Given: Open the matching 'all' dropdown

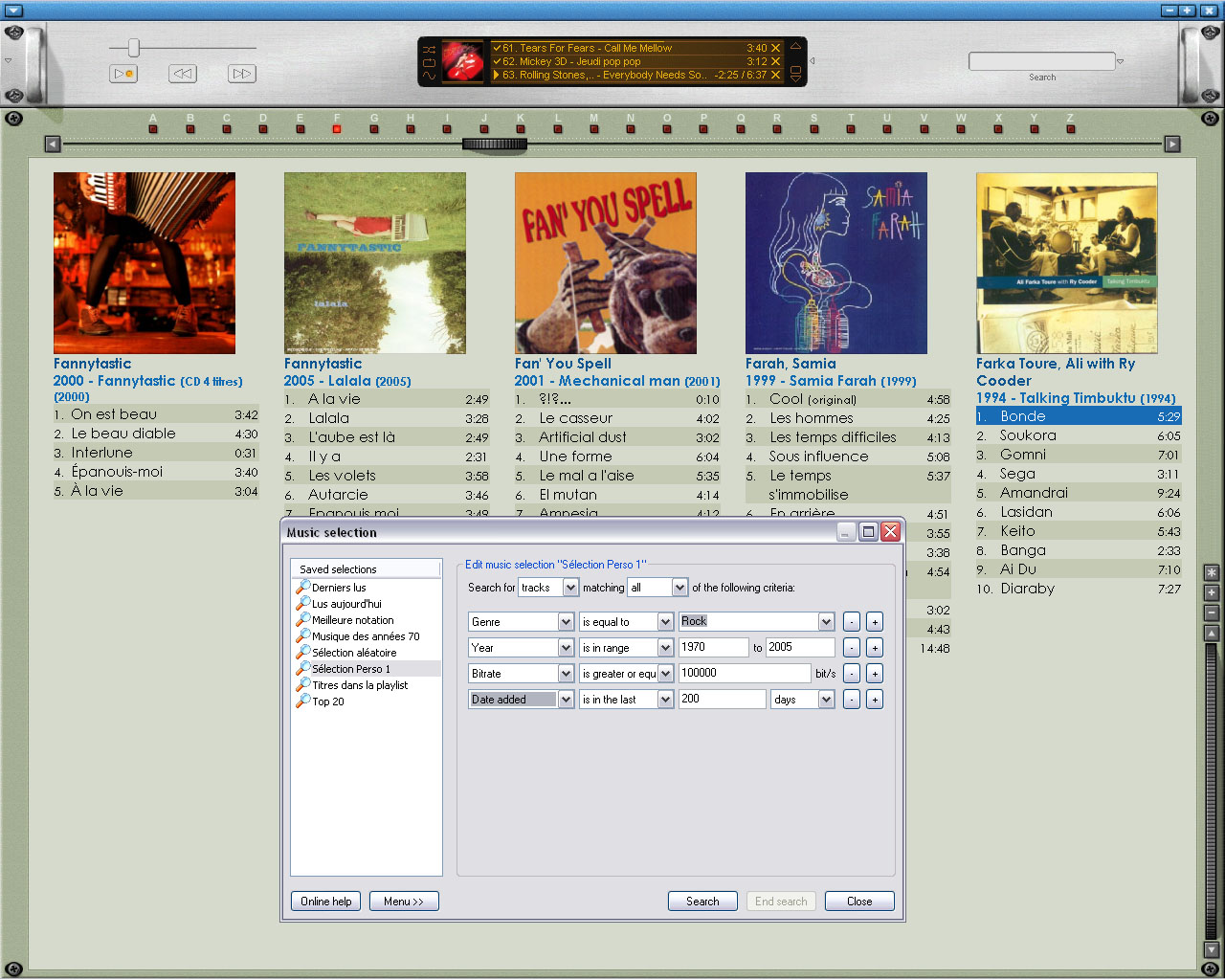Looking at the screenshot, I should pos(679,588).
